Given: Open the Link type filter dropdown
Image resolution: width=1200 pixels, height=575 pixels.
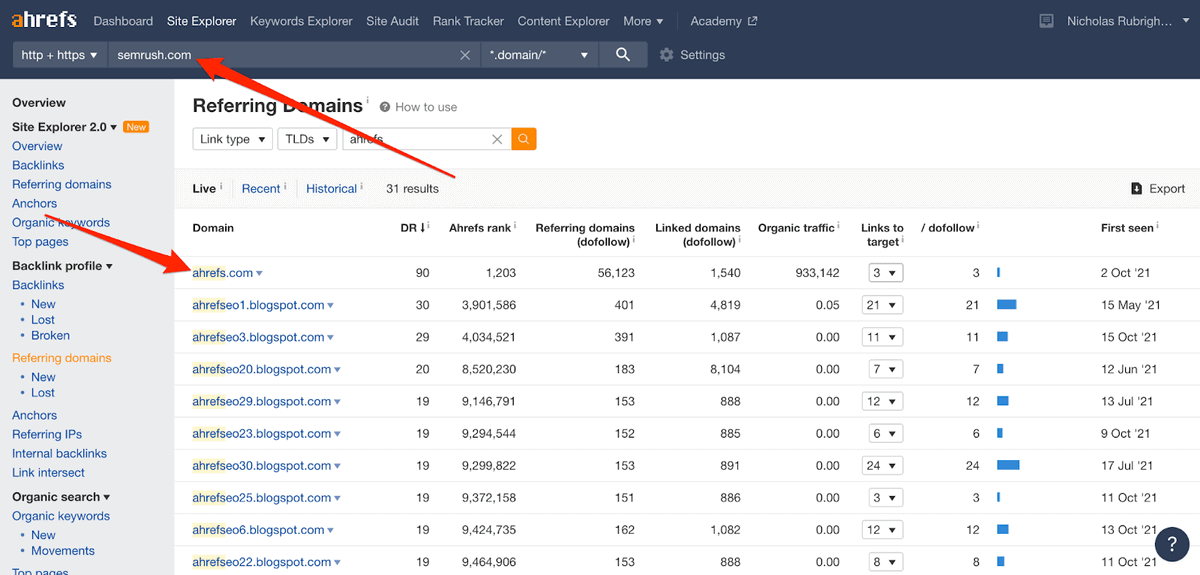Looking at the screenshot, I should coord(232,139).
